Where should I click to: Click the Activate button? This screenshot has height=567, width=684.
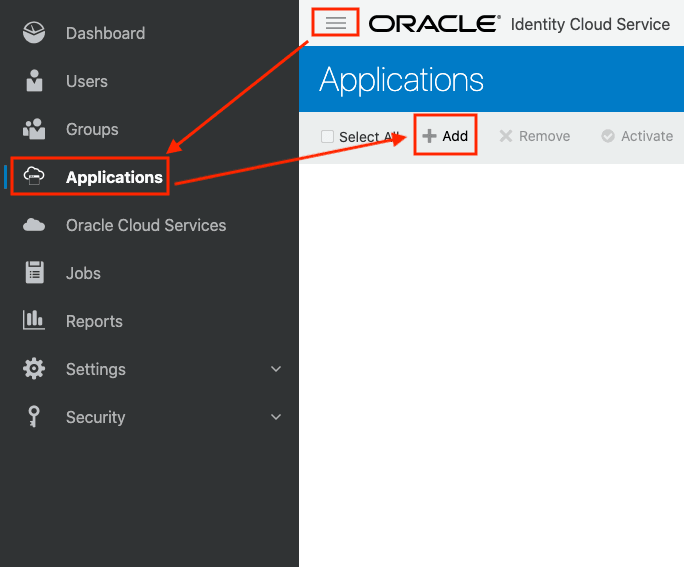637,136
